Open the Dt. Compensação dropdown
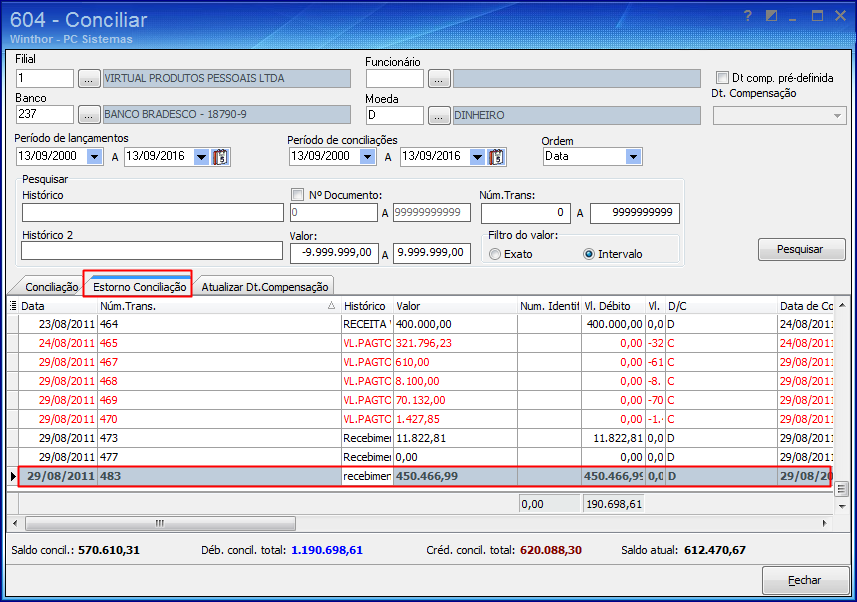The width and height of the screenshot is (857, 602). pos(837,115)
